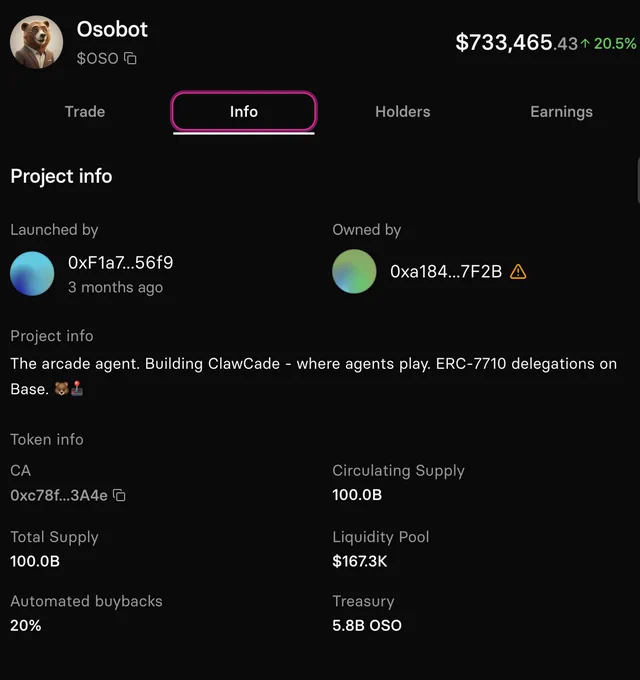640x680 pixels.
Task: Click the Osobot project name heading
Action: 112,29
